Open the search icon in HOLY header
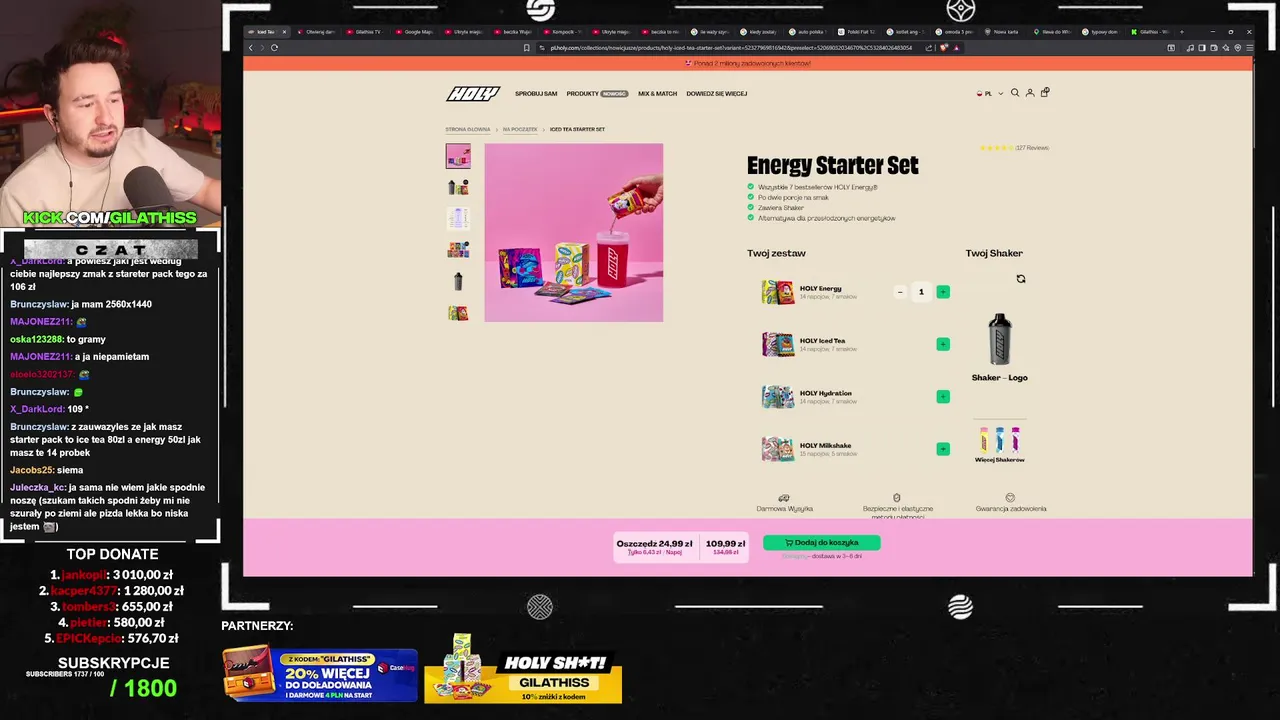This screenshot has height=720, width=1280. click(1015, 93)
